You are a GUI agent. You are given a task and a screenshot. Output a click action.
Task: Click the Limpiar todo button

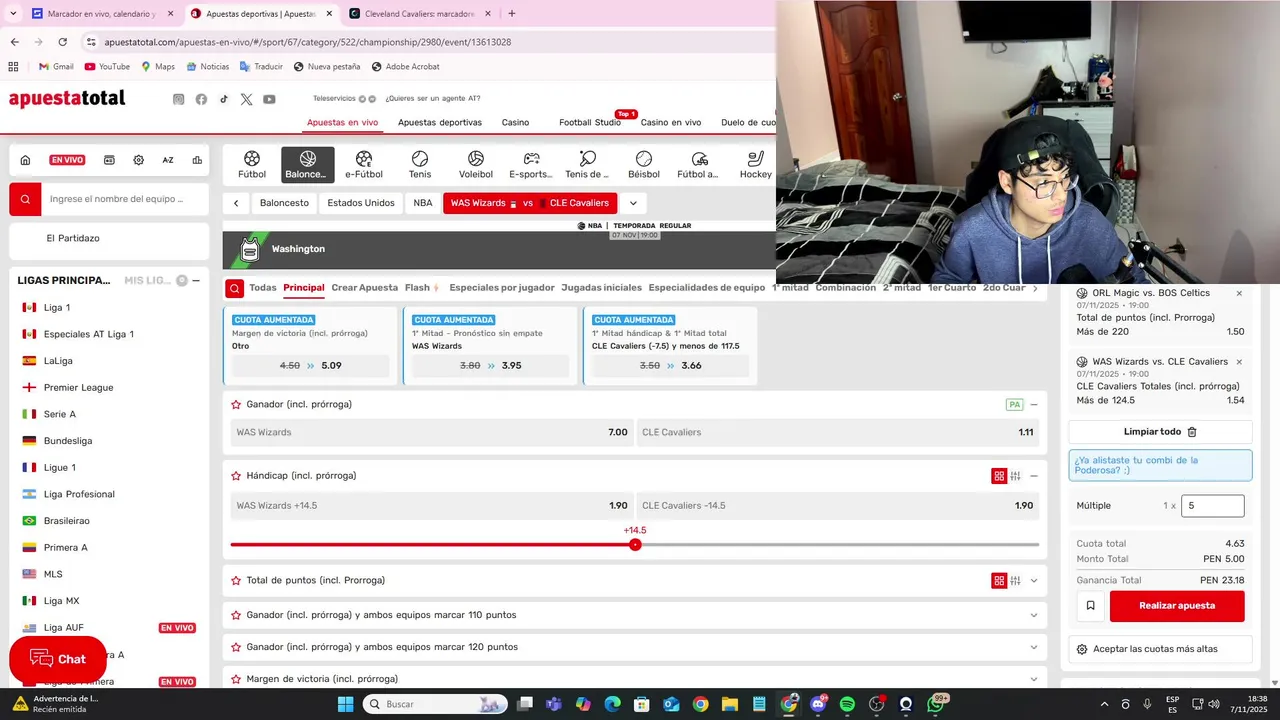pos(1160,432)
